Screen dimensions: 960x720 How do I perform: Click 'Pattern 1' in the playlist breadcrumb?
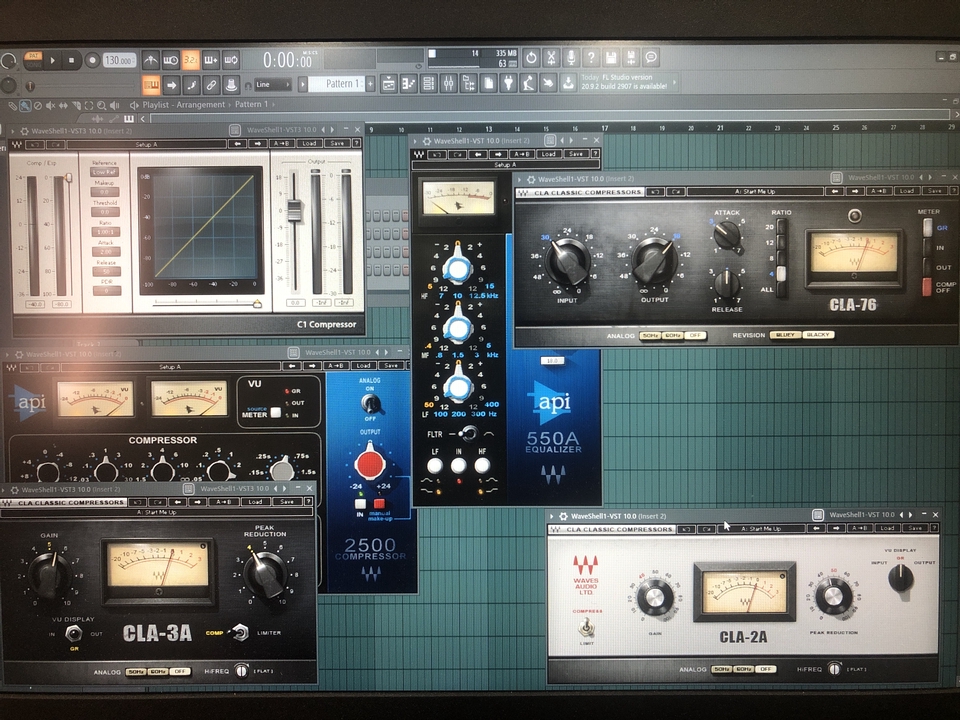point(252,105)
